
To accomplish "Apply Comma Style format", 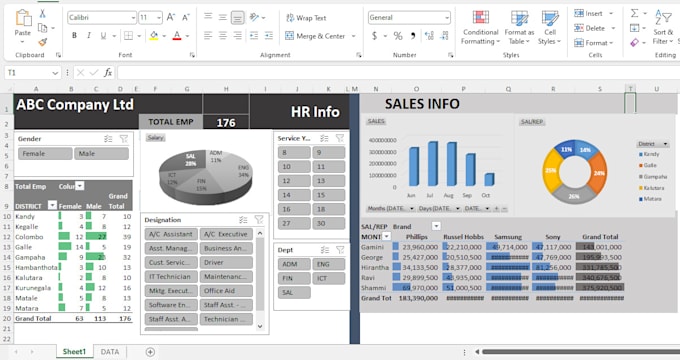I will (413, 36).
